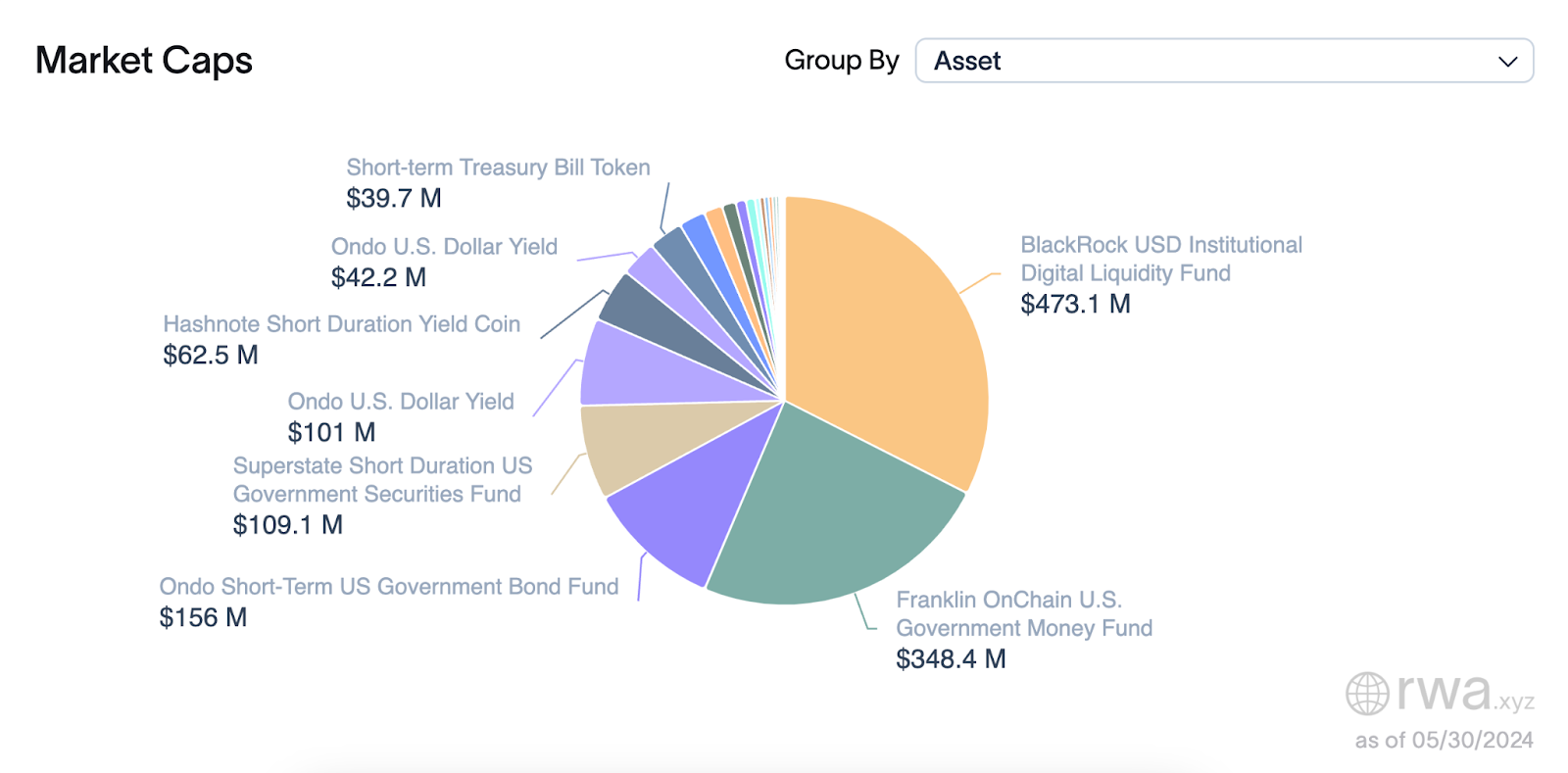The height and width of the screenshot is (773, 1568).
Task: Select the lavender $101 M Ondo slice
Action: point(637,367)
